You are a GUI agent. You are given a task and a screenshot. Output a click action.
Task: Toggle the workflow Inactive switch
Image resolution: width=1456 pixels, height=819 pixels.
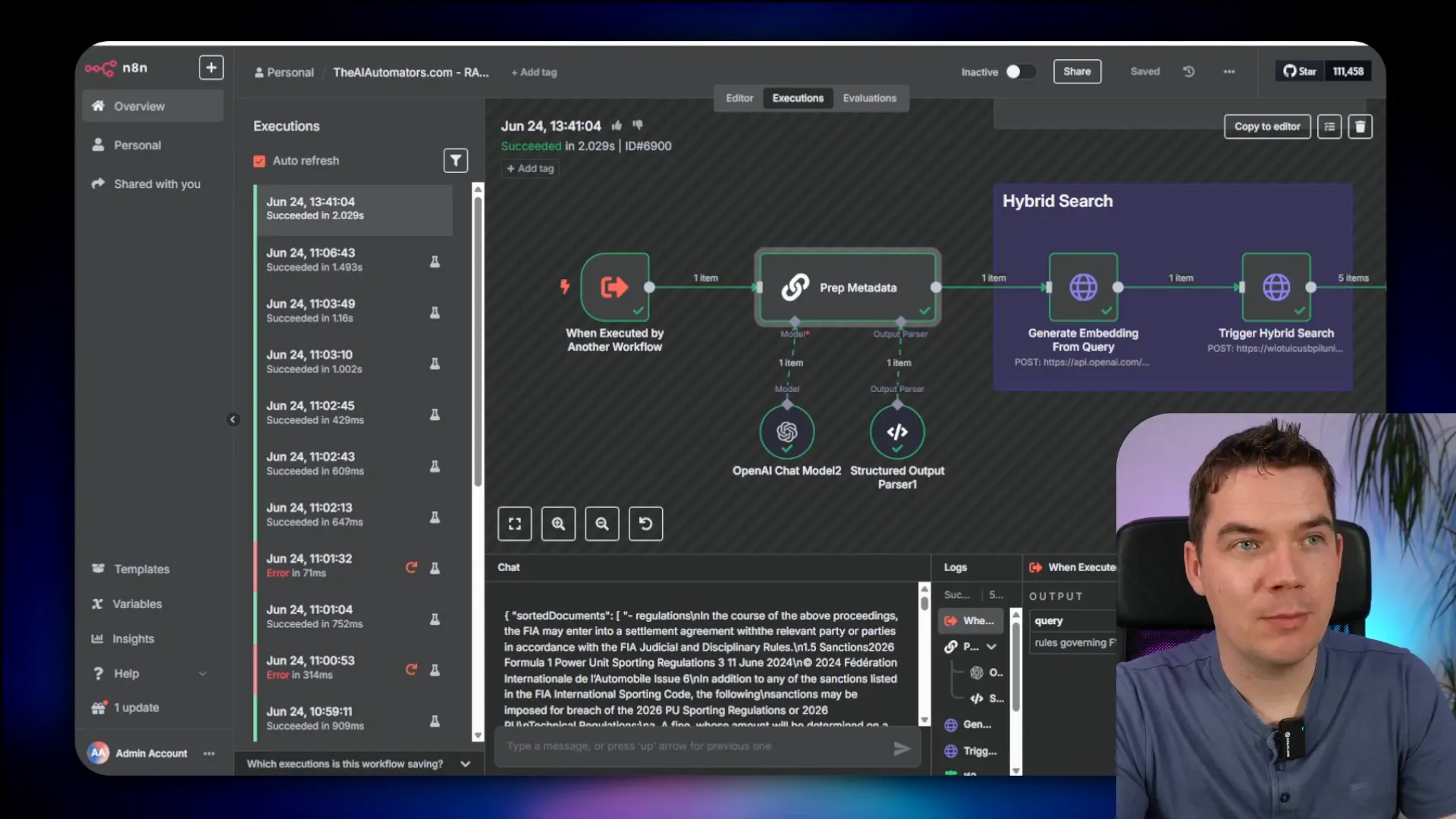(x=1020, y=71)
